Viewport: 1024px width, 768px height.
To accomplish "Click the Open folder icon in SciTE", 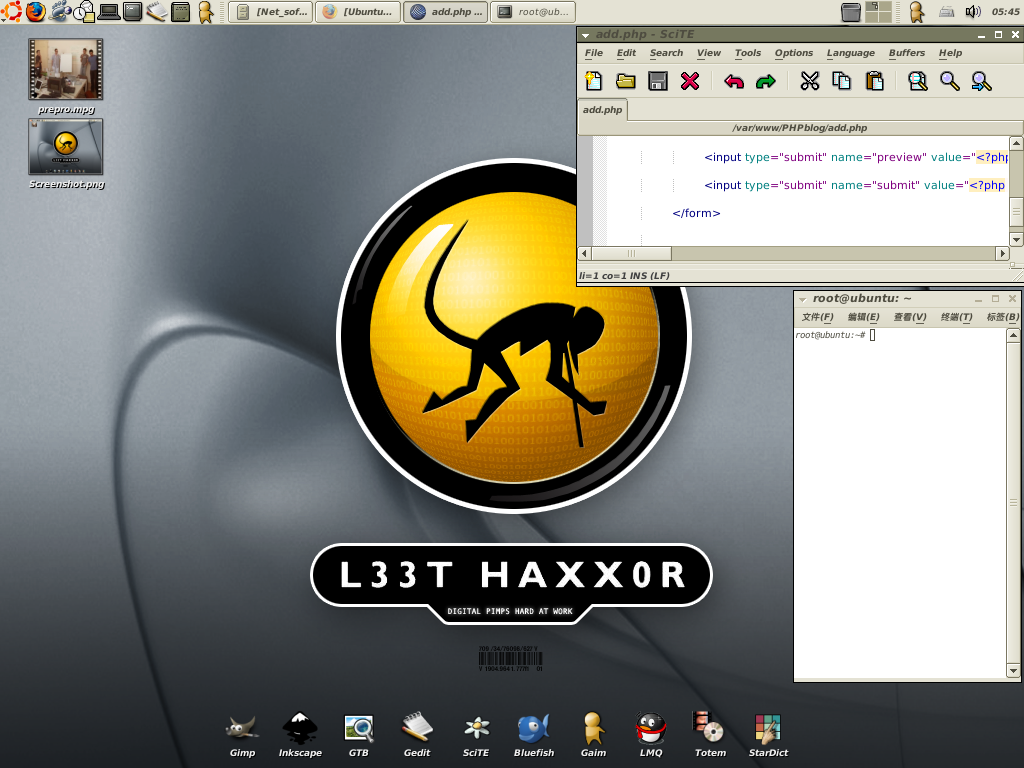I will point(626,81).
